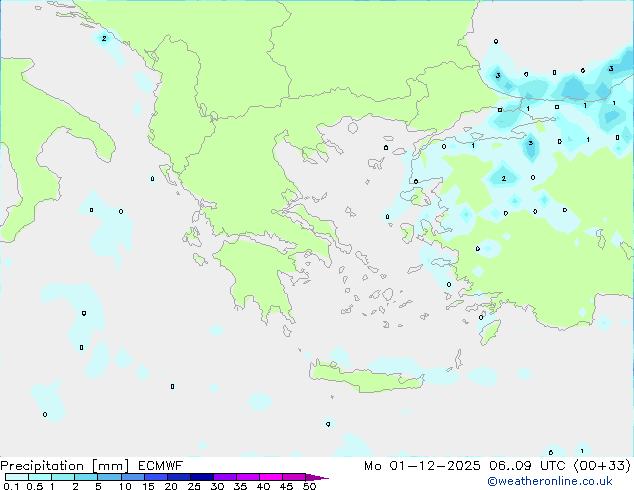Viewport: 634px width, 490px height.
Task: Pick the legend swatch between 2 and 5
Action: (x=86, y=477)
